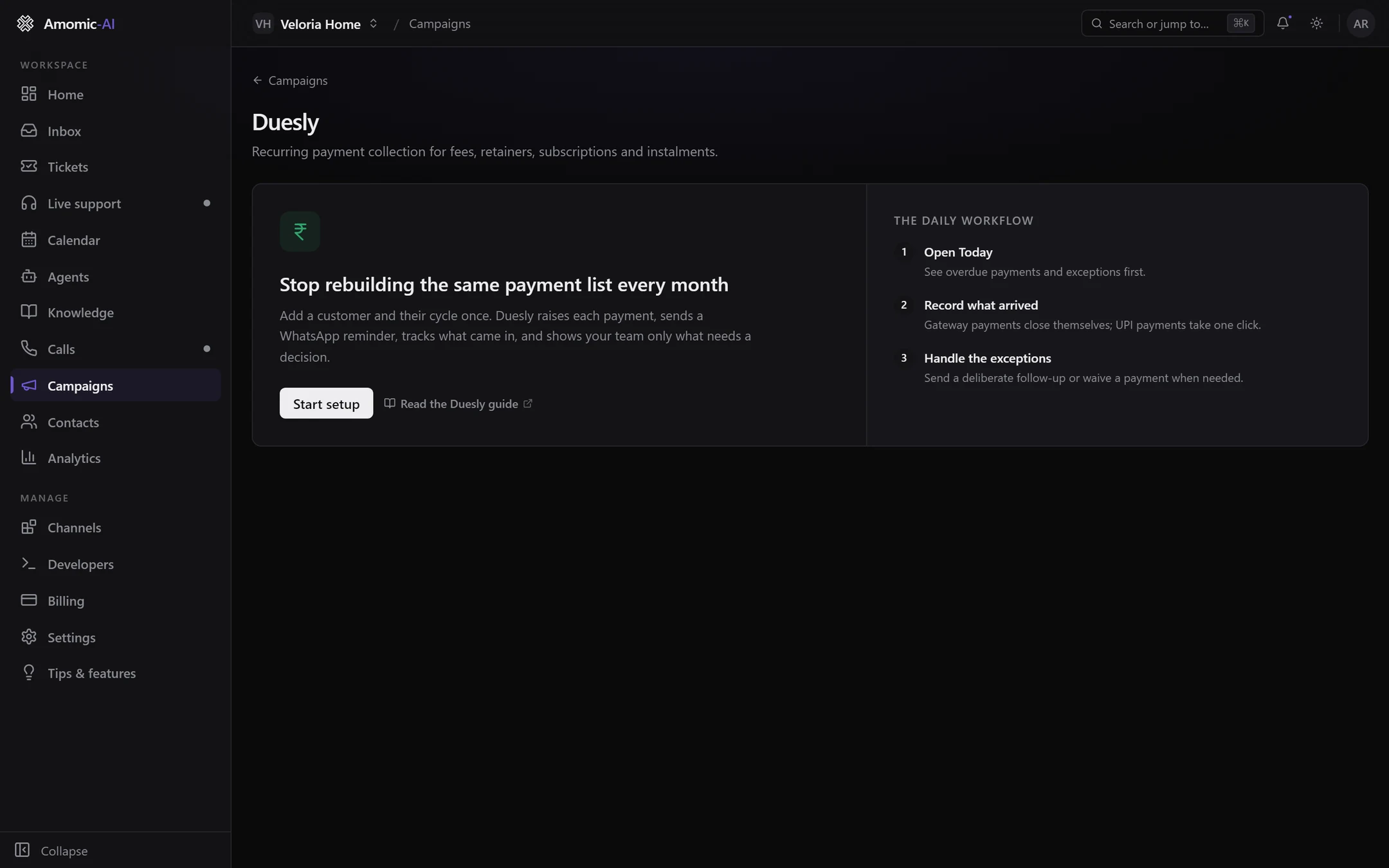Toggle the light theme sun icon
Viewport: 1389px width, 868px height.
point(1316,23)
